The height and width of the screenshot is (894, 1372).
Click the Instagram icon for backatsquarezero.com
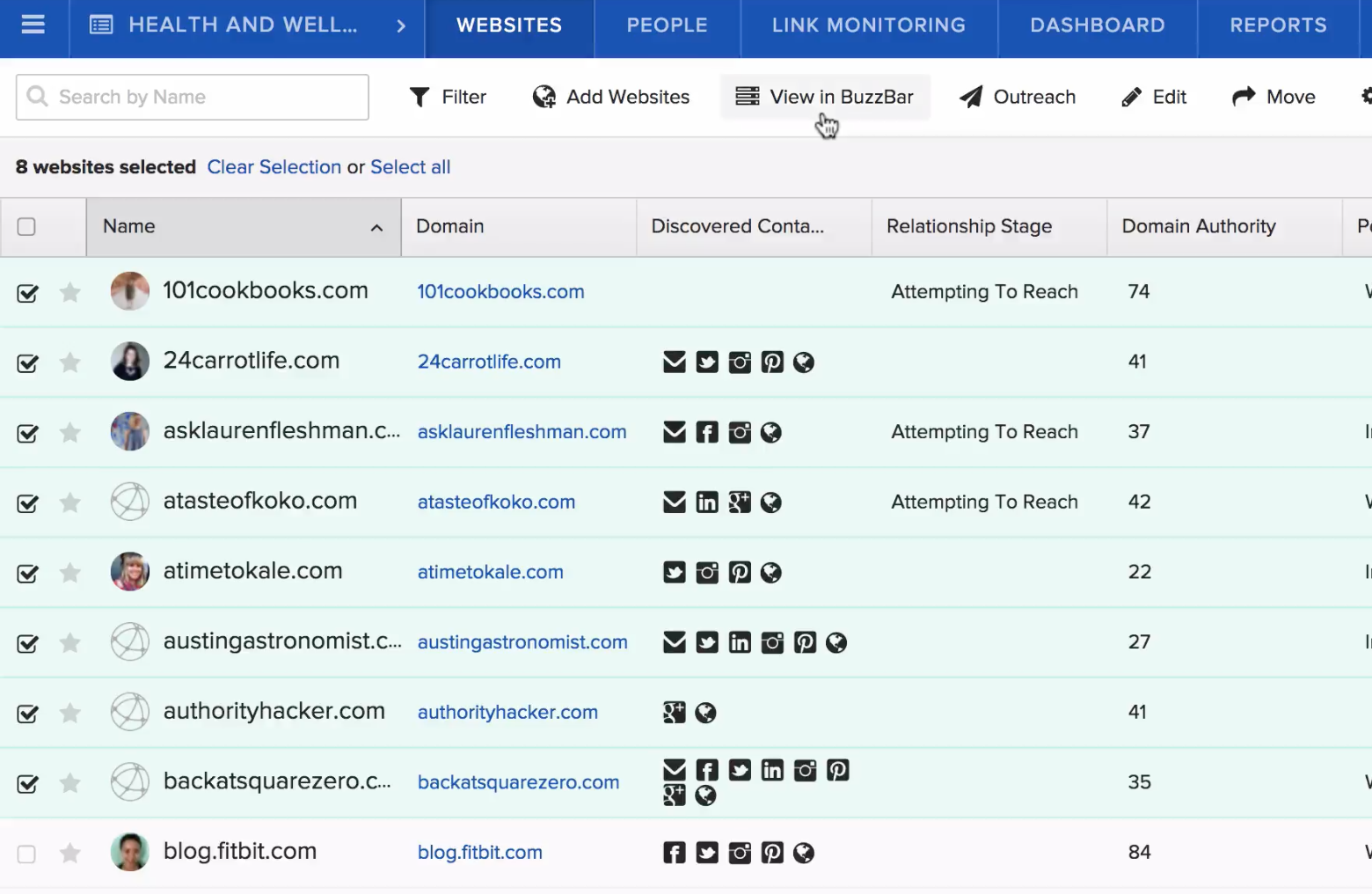coord(805,771)
